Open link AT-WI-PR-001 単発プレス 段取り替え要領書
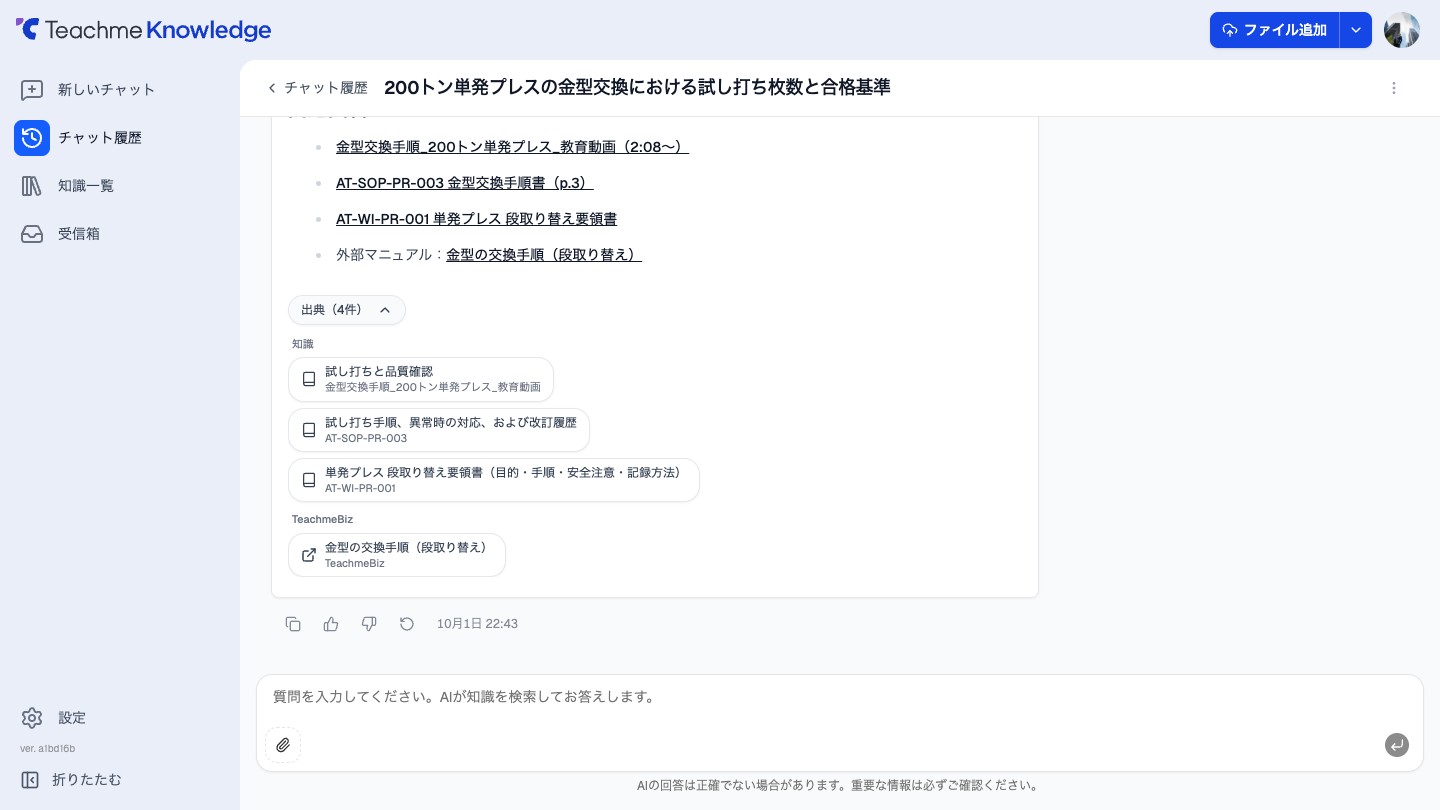 [x=476, y=219]
